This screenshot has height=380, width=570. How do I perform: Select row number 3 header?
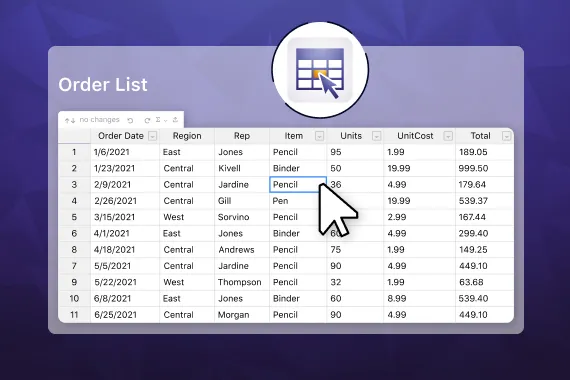[x=74, y=185]
